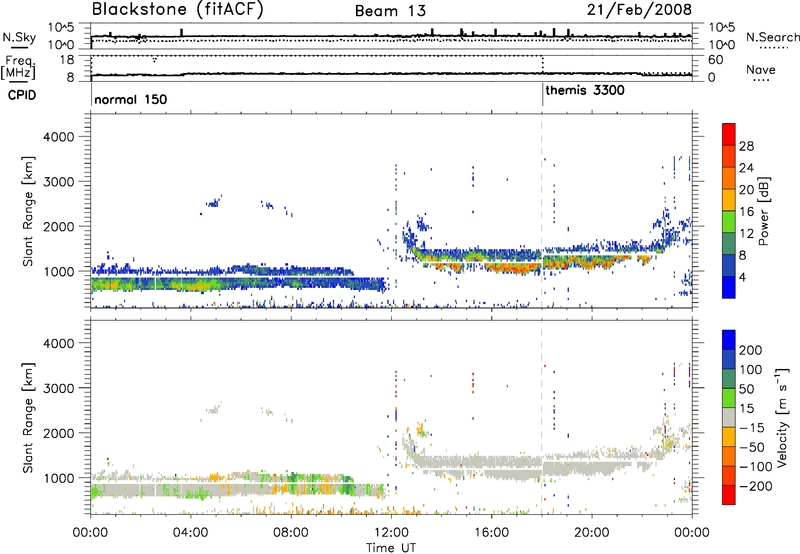This screenshot has width=800, height=554.
Task: Click the '200' label on the velocity scale
Action: (x=751, y=350)
